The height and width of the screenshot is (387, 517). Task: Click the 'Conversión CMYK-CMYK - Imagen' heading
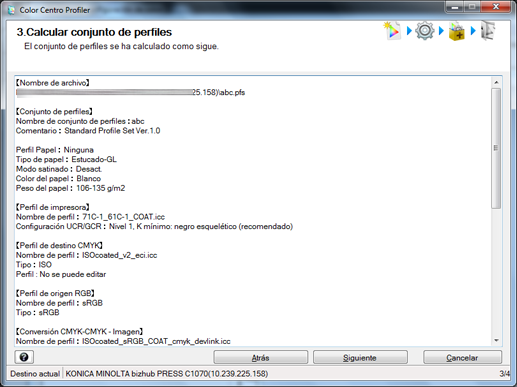[80, 332]
